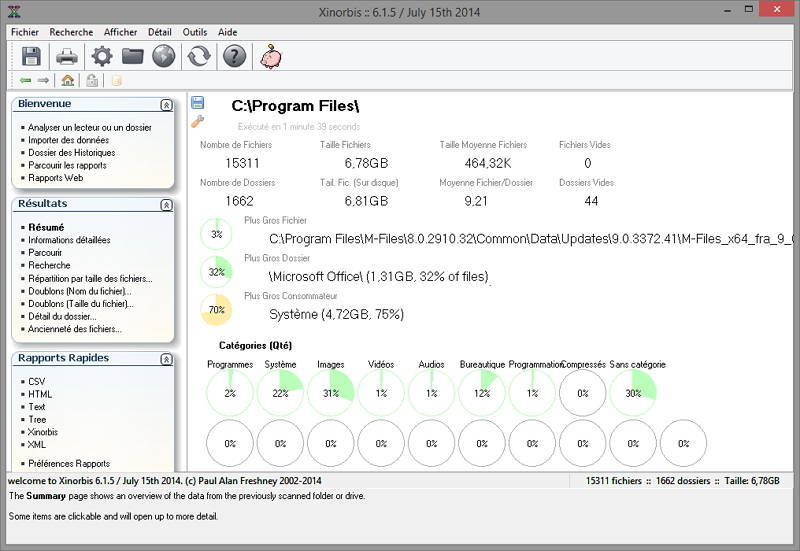The height and width of the screenshot is (551, 800).
Task: Click the Système (4,72GB, 75%) text
Action: [336, 314]
